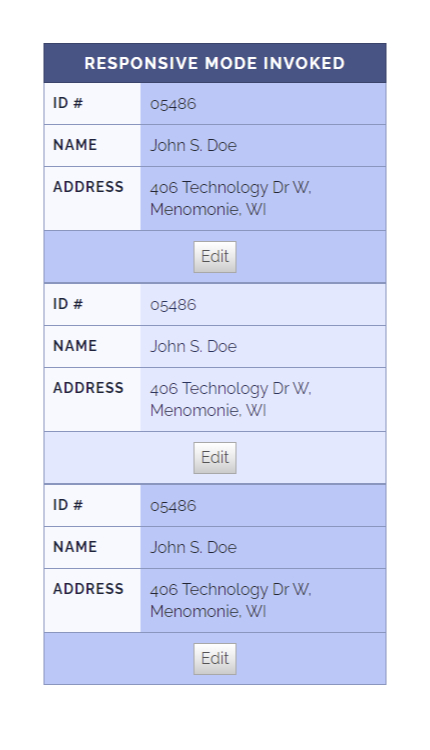Click the ID # label in second record

pyautogui.click(x=68, y=304)
